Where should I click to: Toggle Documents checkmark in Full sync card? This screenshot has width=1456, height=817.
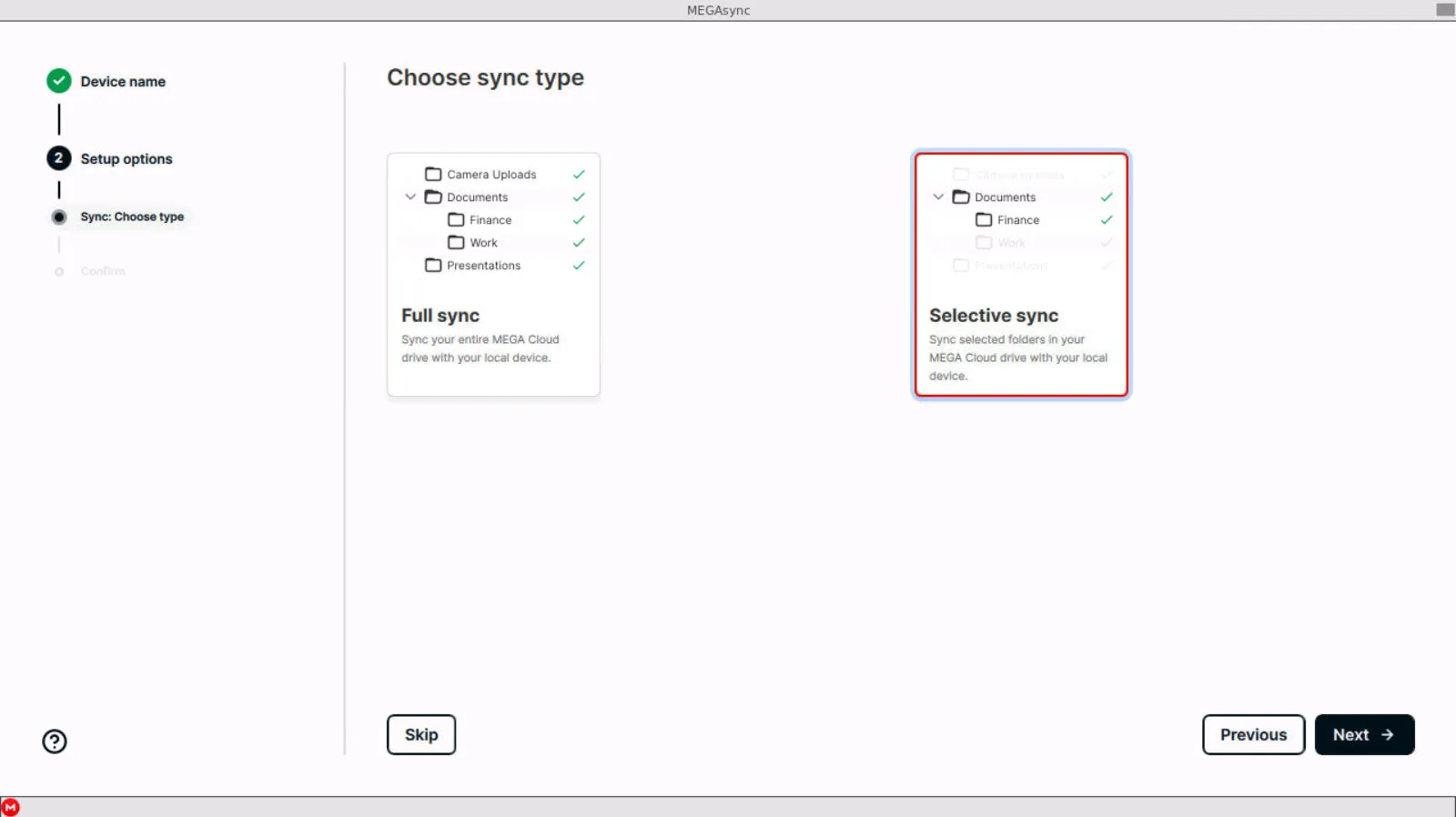tap(579, 197)
